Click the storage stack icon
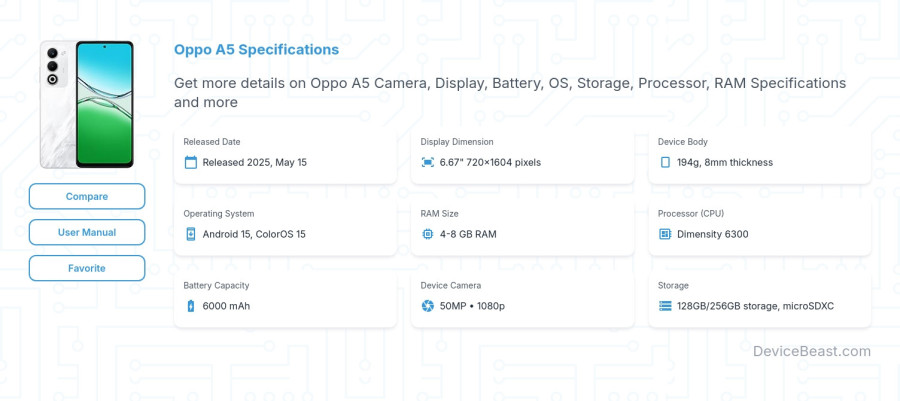This screenshot has height=401, width=900. (x=665, y=306)
